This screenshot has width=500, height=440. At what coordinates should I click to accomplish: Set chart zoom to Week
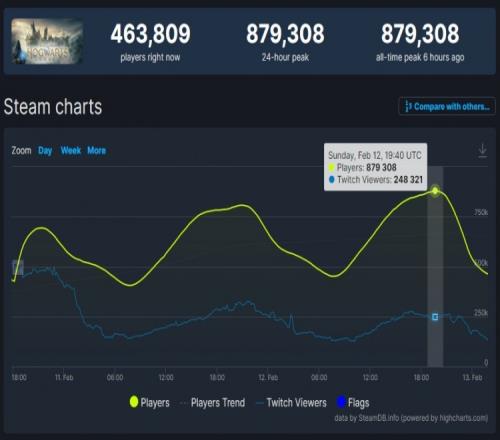[x=71, y=151]
